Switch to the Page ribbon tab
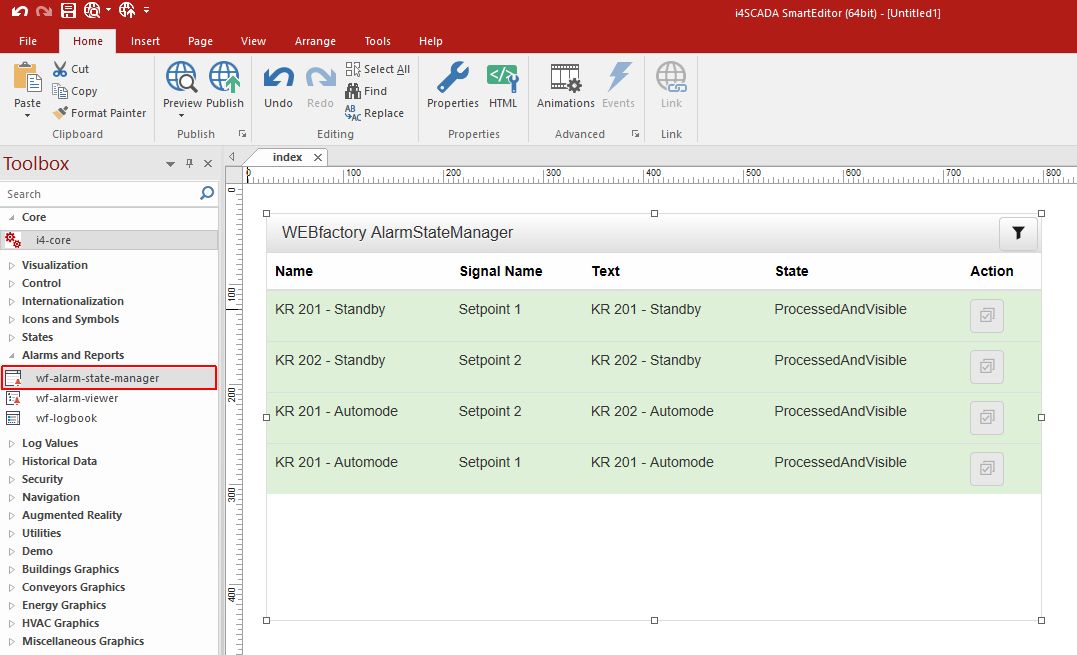The height and width of the screenshot is (655, 1077). [201, 41]
